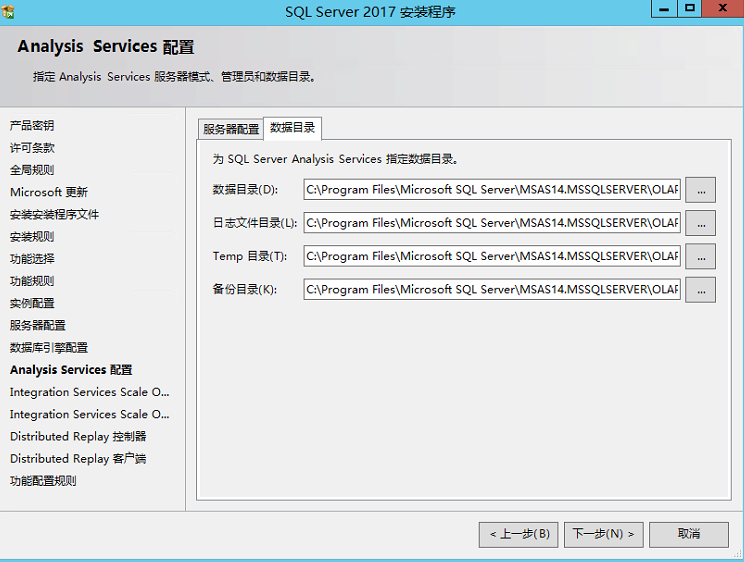Select the 功能选择 step

(x=32, y=259)
